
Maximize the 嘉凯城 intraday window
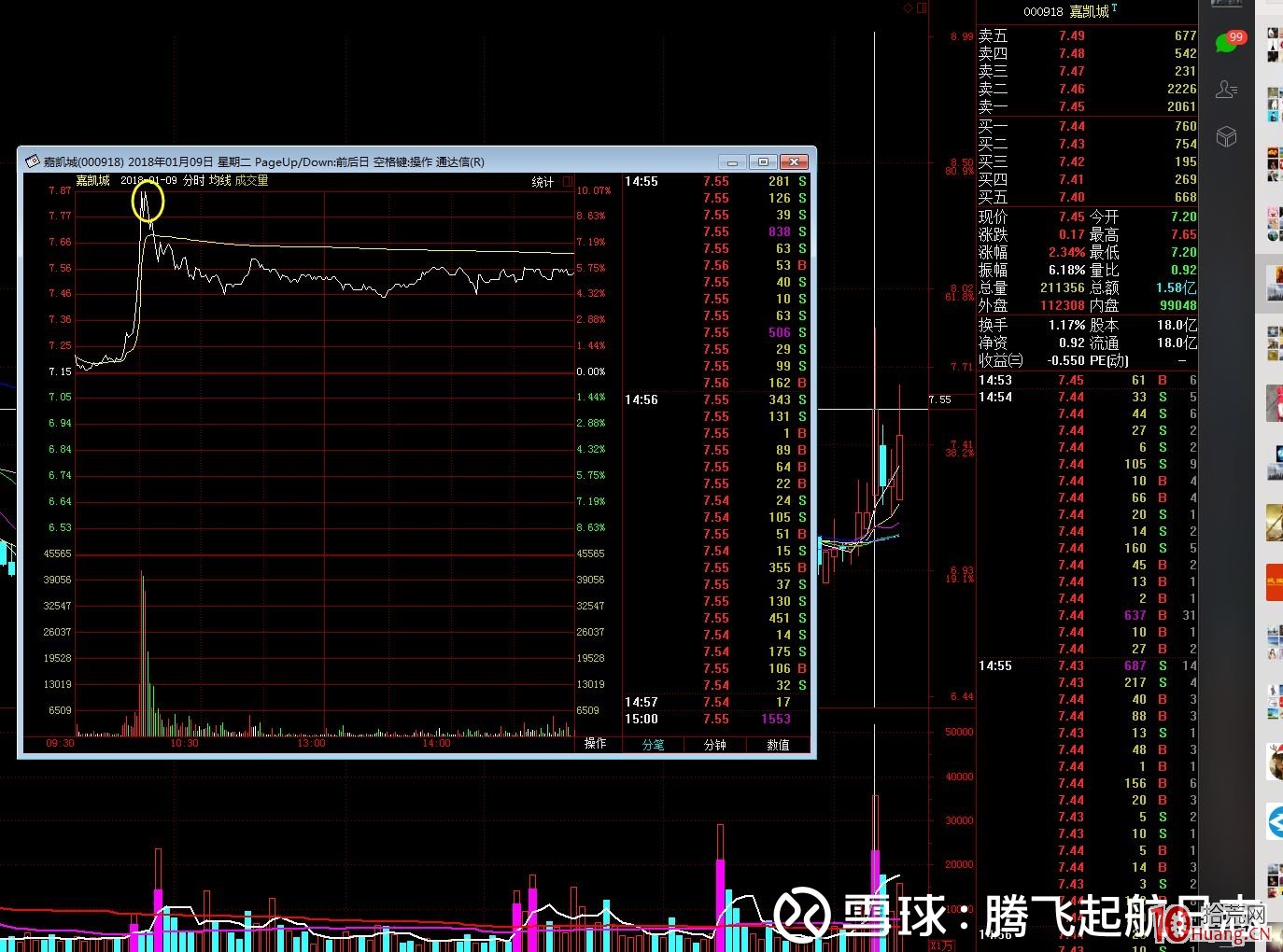coord(763,161)
